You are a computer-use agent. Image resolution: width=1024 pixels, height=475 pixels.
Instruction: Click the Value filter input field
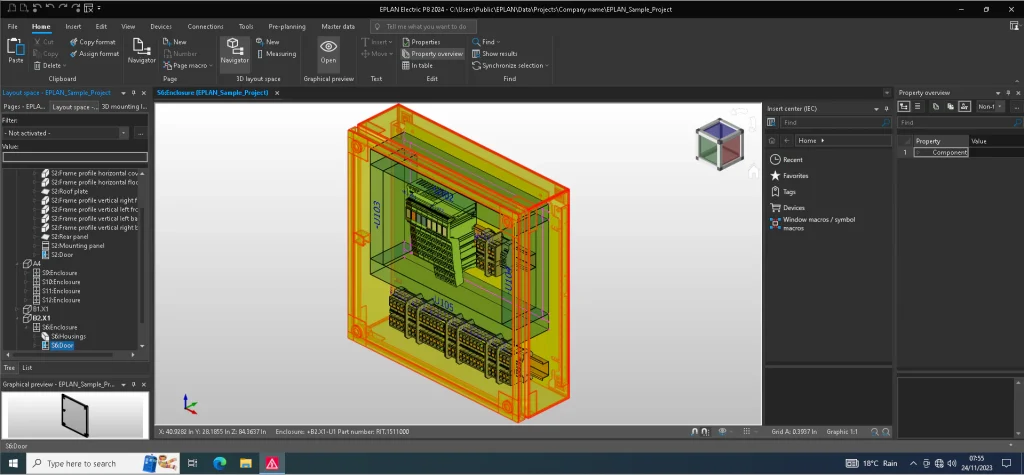(75, 157)
